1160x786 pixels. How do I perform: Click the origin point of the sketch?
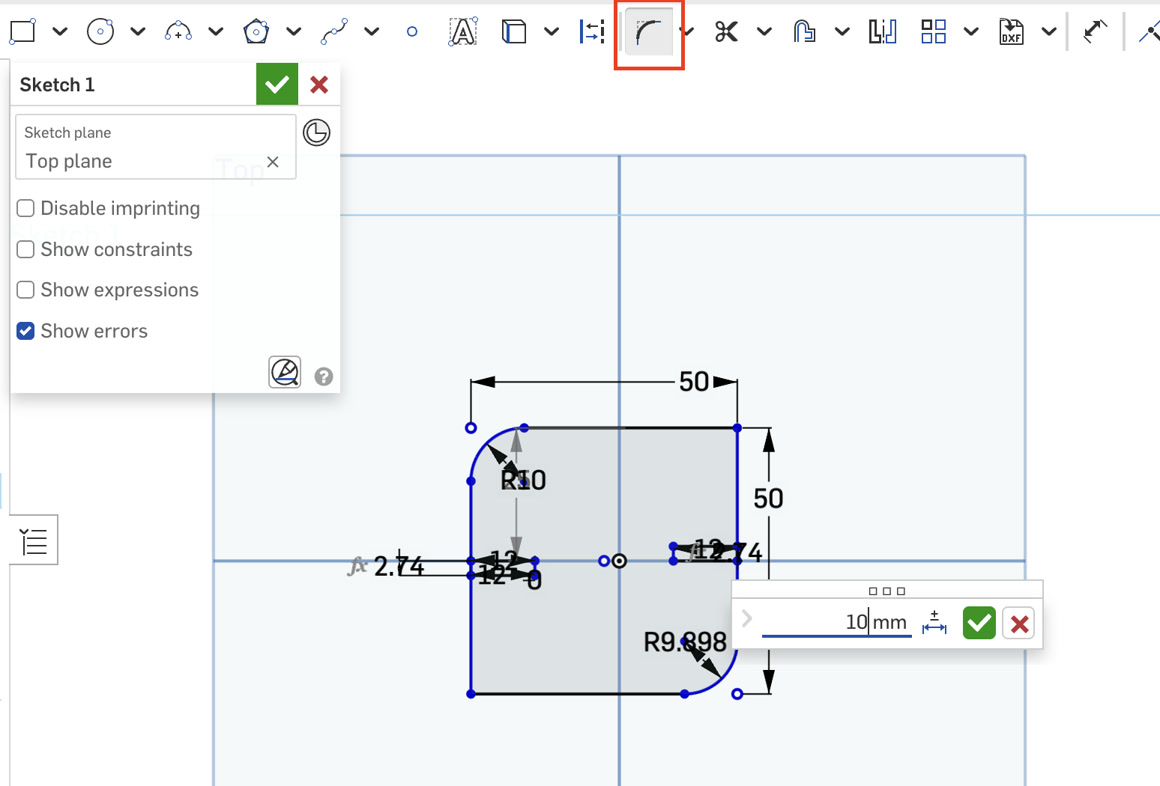click(x=619, y=562)
